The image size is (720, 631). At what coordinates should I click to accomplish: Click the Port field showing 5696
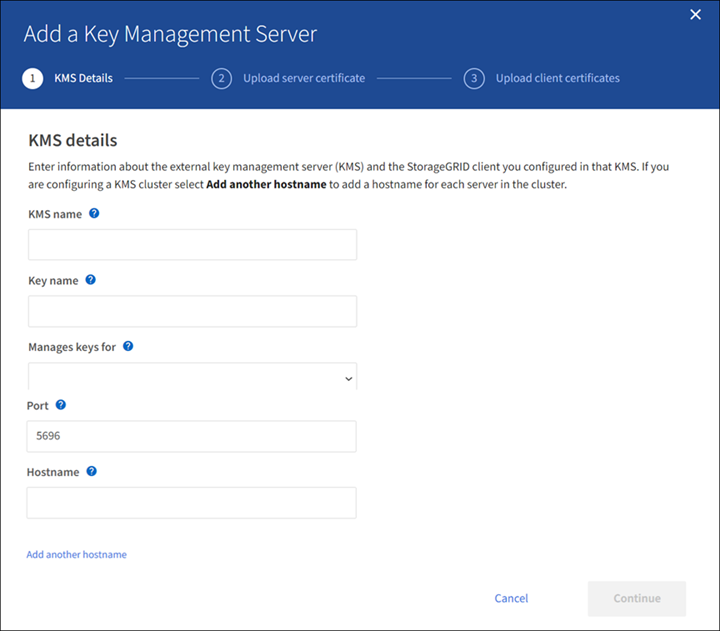pos(192,436)
